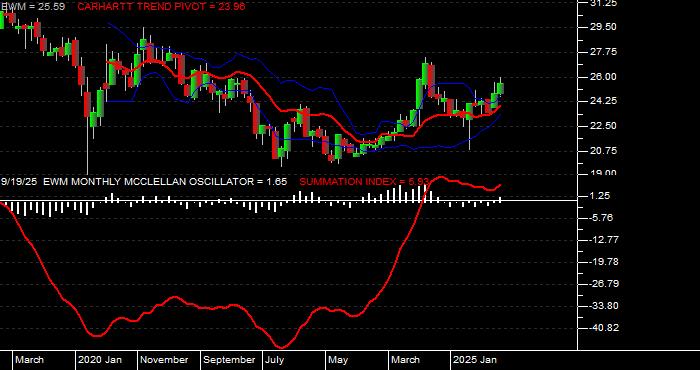Viewport: 700px width, 370px height.
Task: Select the -19.78 oscillator axis value
Action: [604, 262]
